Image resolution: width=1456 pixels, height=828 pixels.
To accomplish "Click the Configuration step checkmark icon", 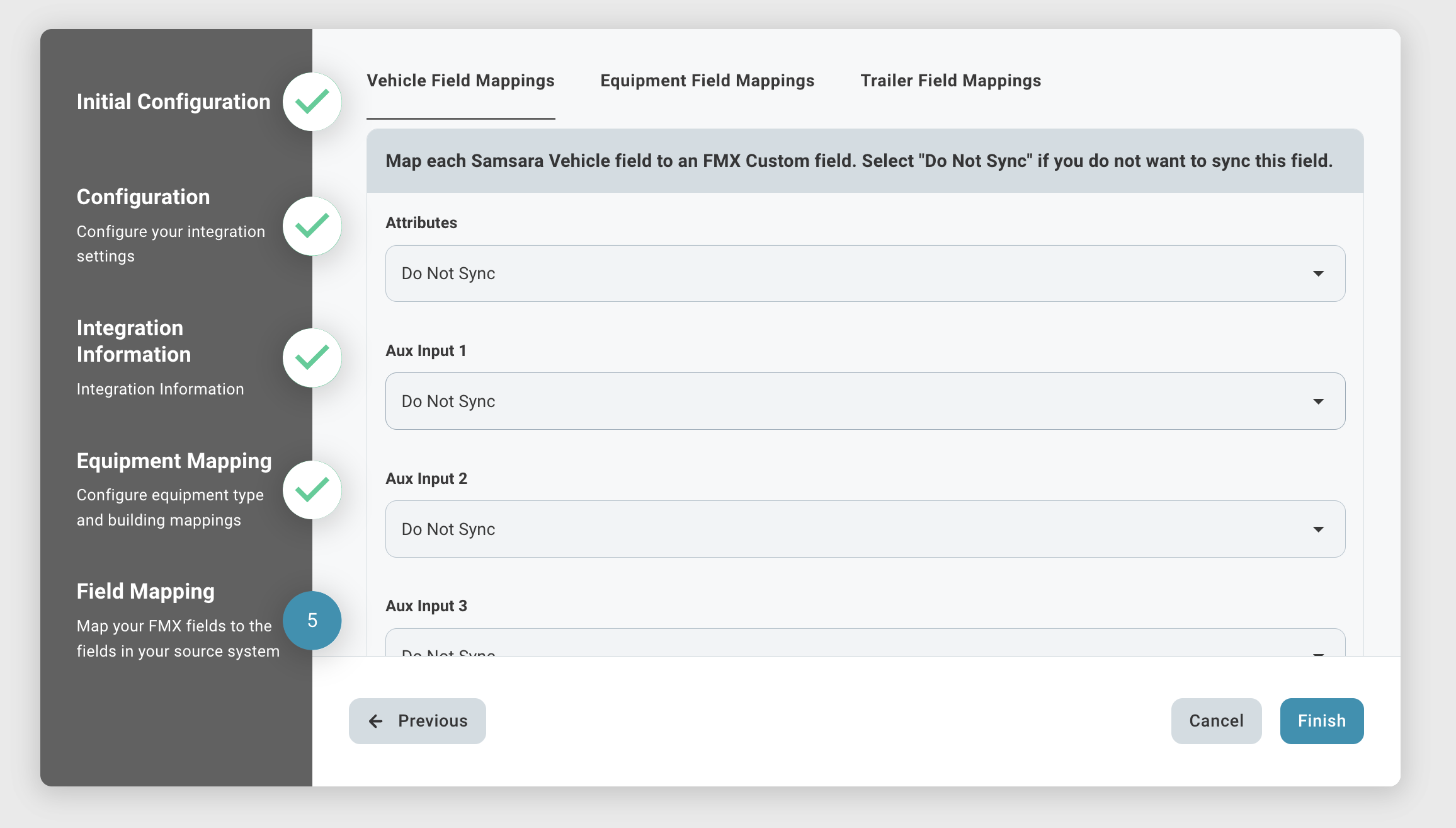I will click(312, 226).
